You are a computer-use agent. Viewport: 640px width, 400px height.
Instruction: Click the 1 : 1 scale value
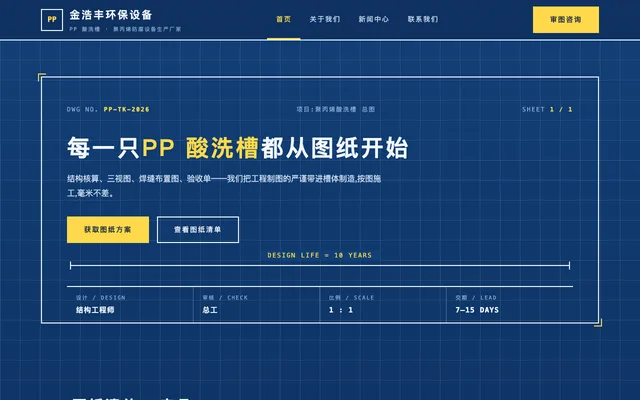tap(341, 310)
